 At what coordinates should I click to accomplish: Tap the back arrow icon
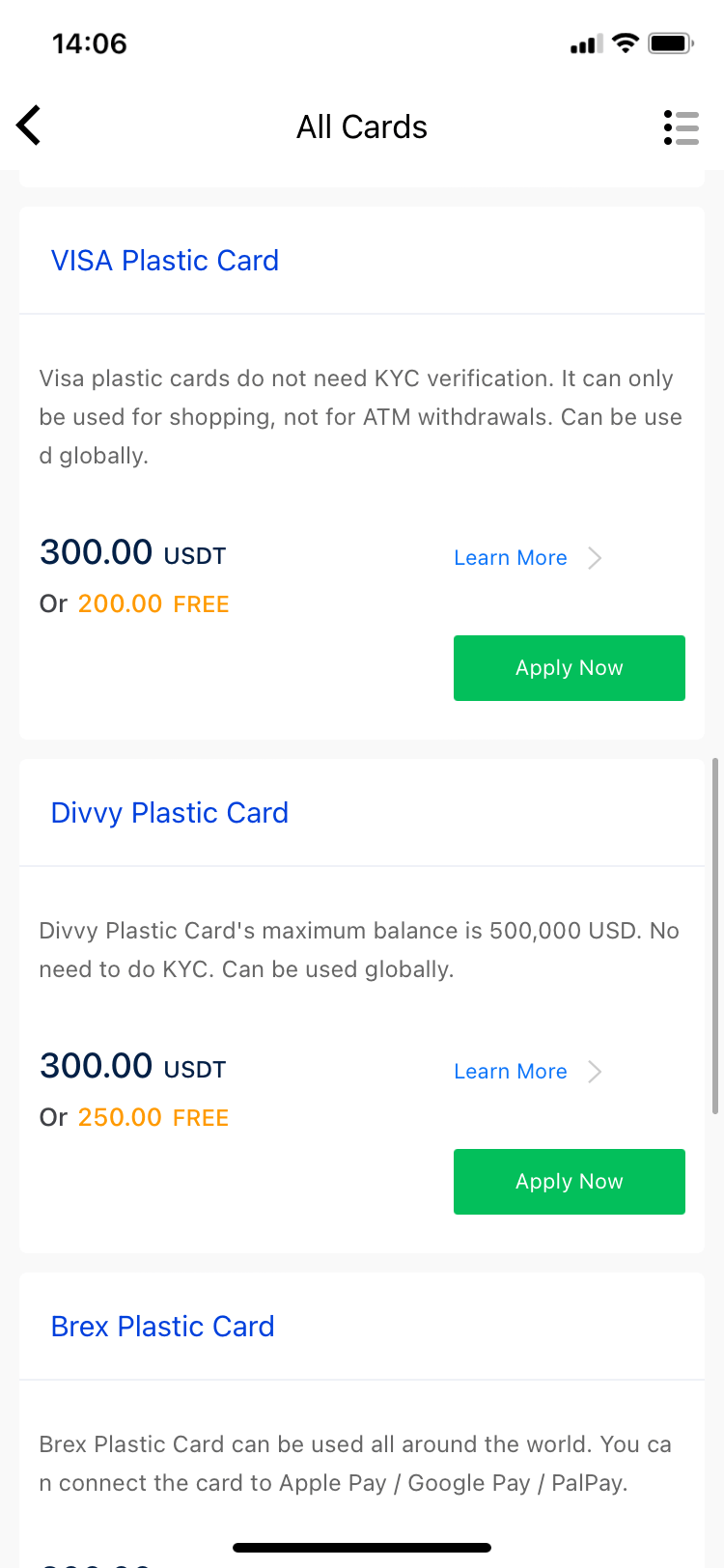pos(29,126)
